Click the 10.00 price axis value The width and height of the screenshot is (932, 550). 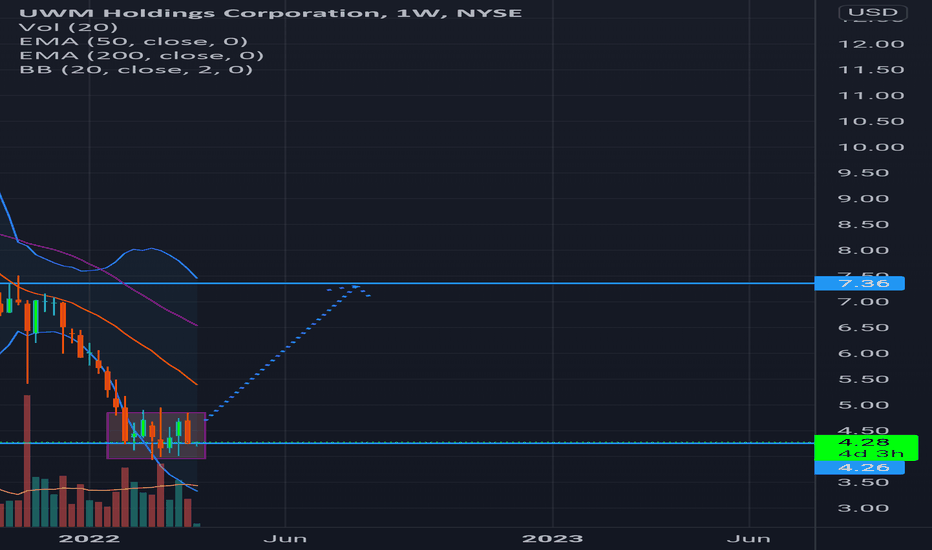coord(871,147)
